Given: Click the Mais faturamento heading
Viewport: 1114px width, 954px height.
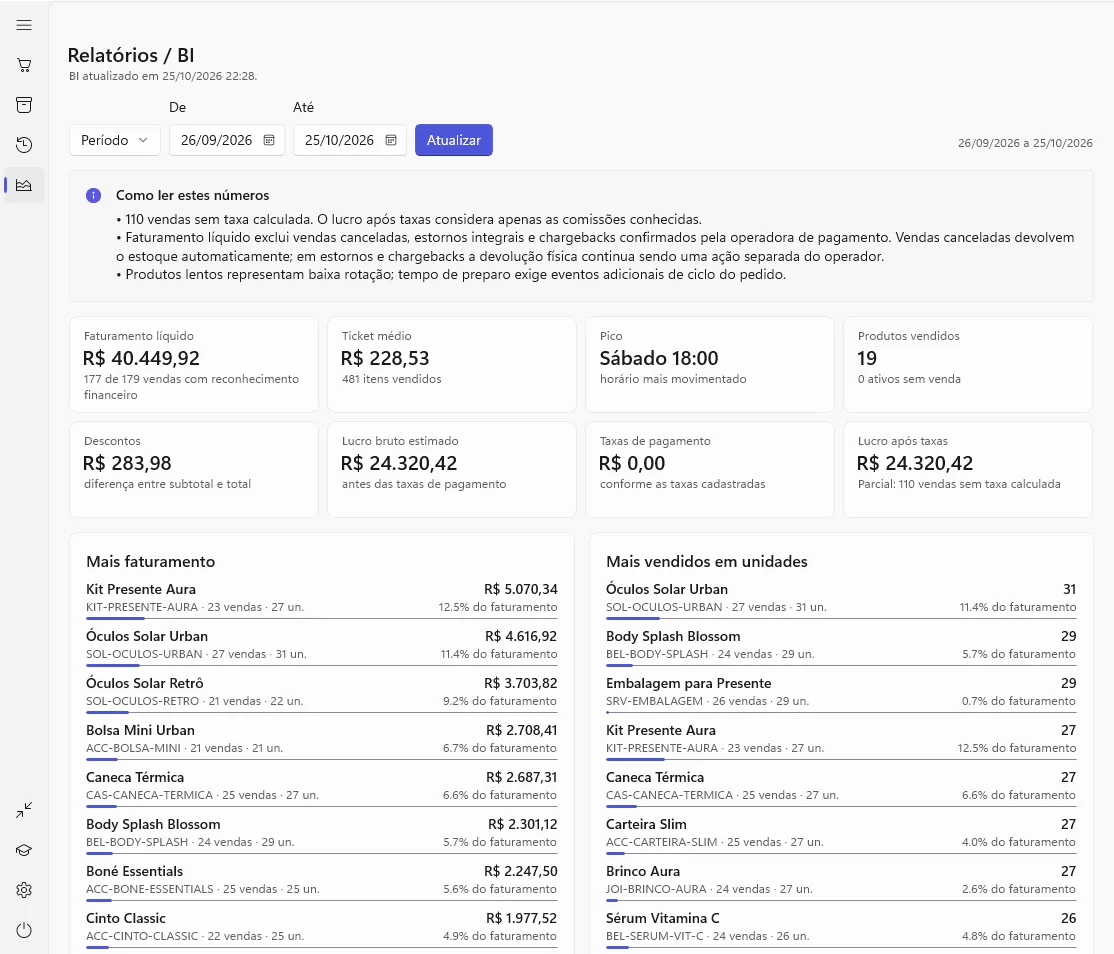Looking at the screenshot, I should pyautogui.click(x=151, y=561).
